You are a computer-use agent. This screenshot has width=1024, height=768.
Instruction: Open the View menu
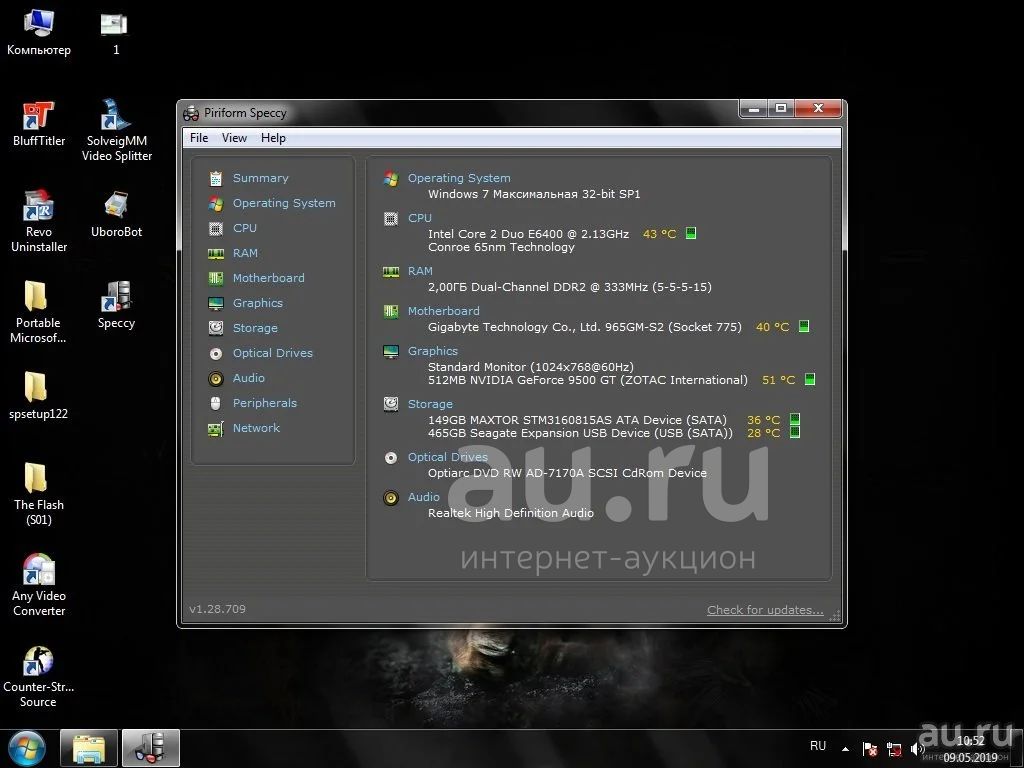pos(234,138)
